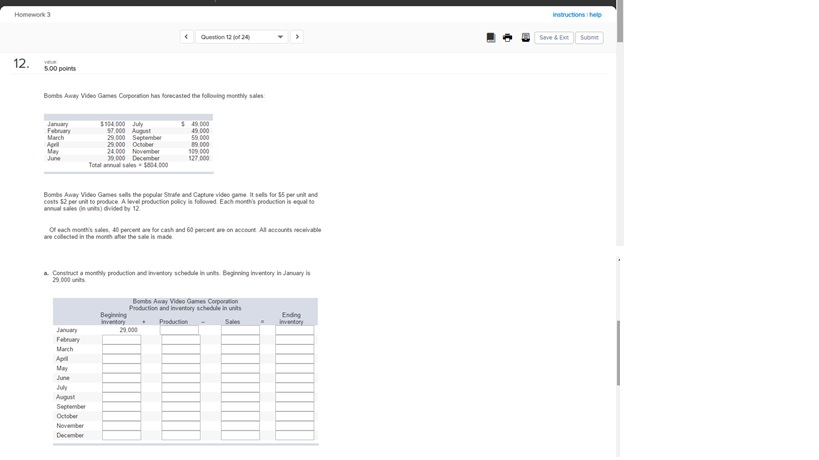819x460 pixels.
Task: Click July Production input field
Action: click(181, 387)
